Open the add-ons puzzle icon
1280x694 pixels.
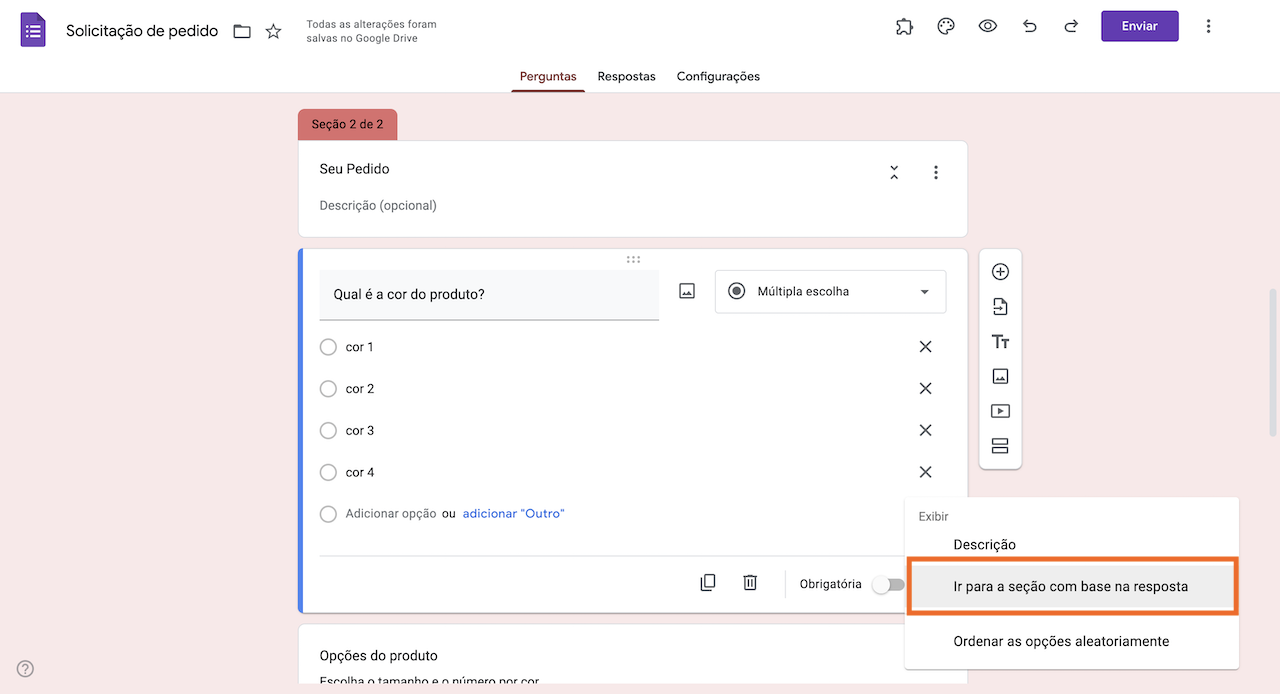(x=904, y=27)
